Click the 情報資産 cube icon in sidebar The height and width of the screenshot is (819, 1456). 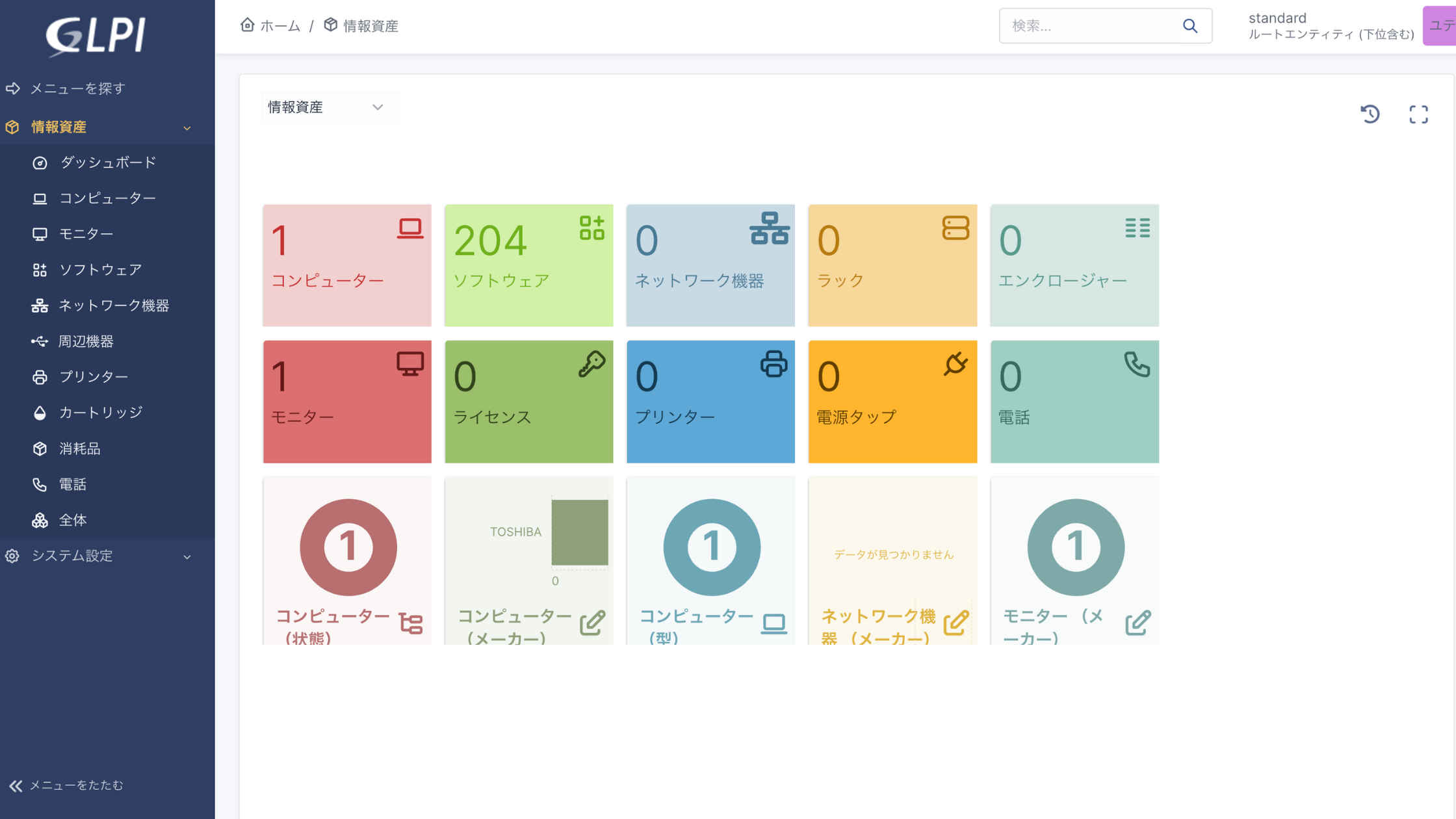12,127
